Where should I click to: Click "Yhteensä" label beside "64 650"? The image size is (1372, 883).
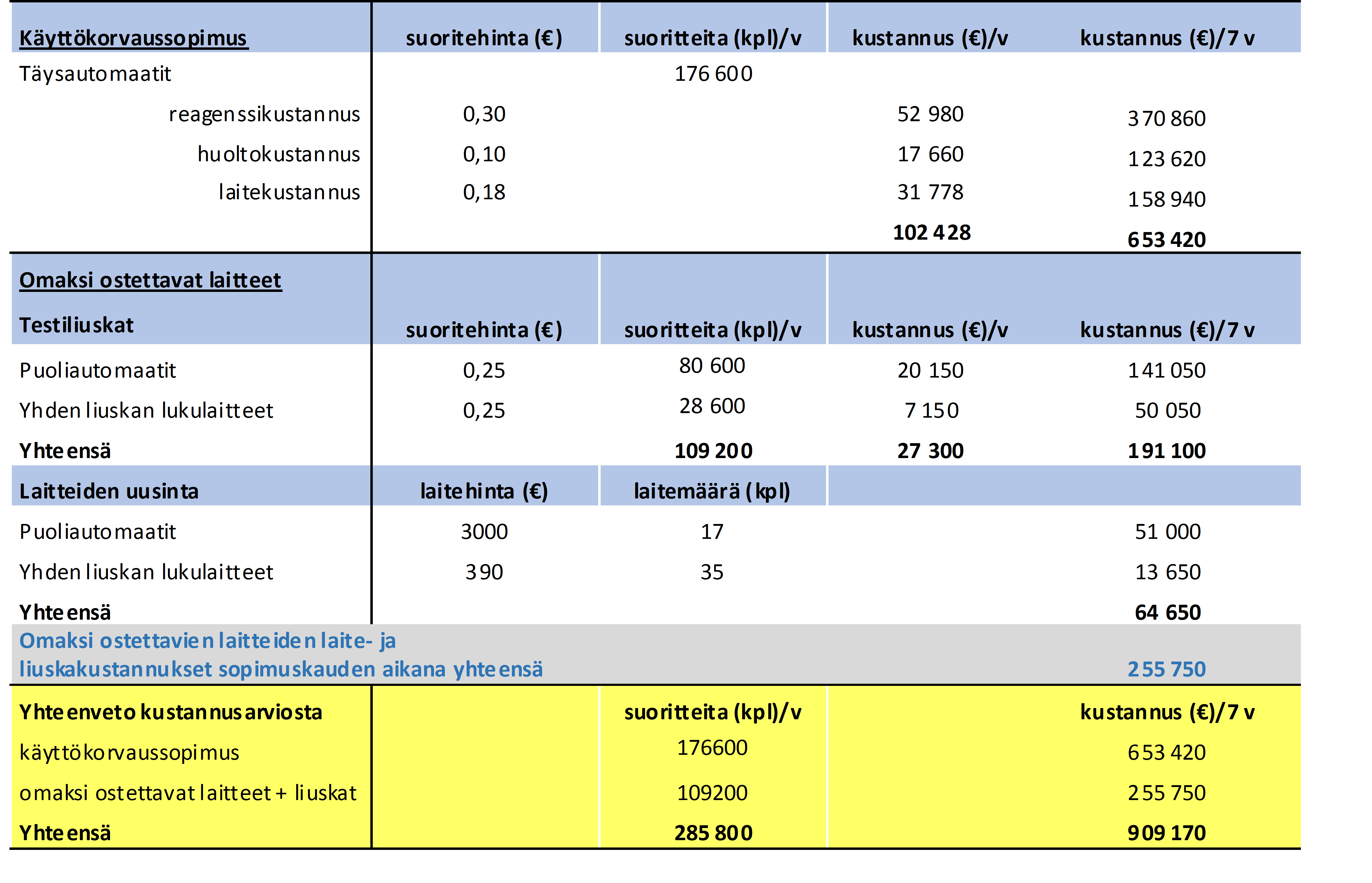coord(65,612)
